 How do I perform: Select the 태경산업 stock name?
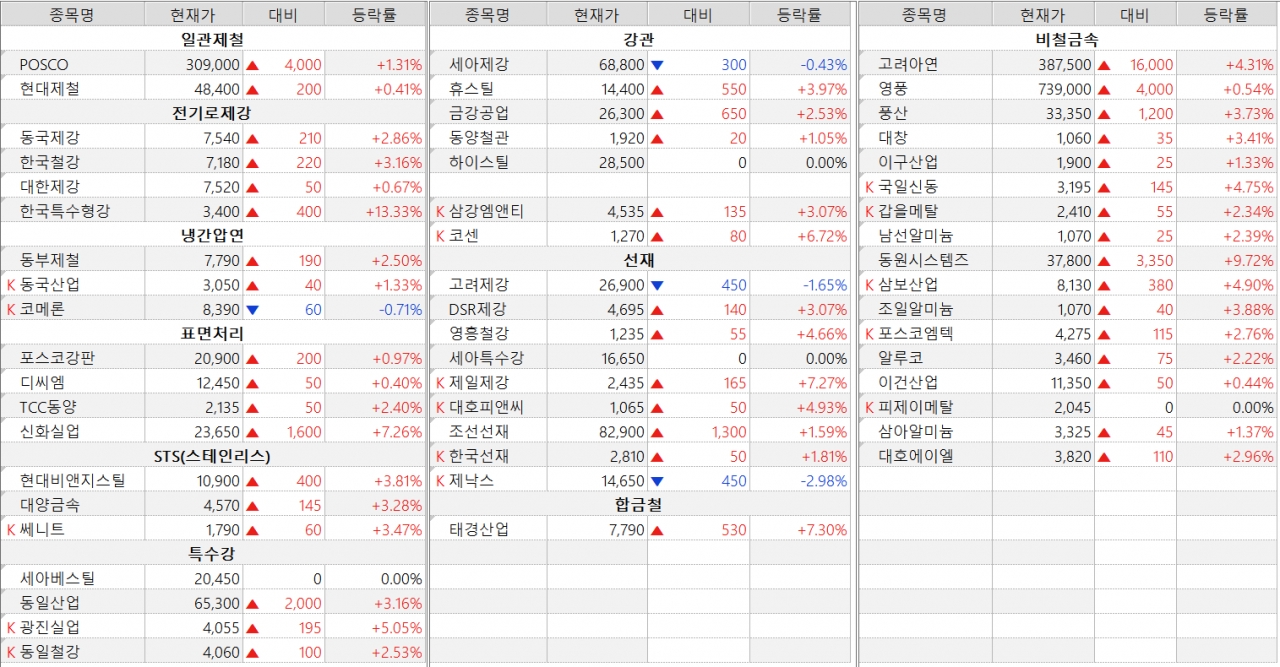pos(479,530)
